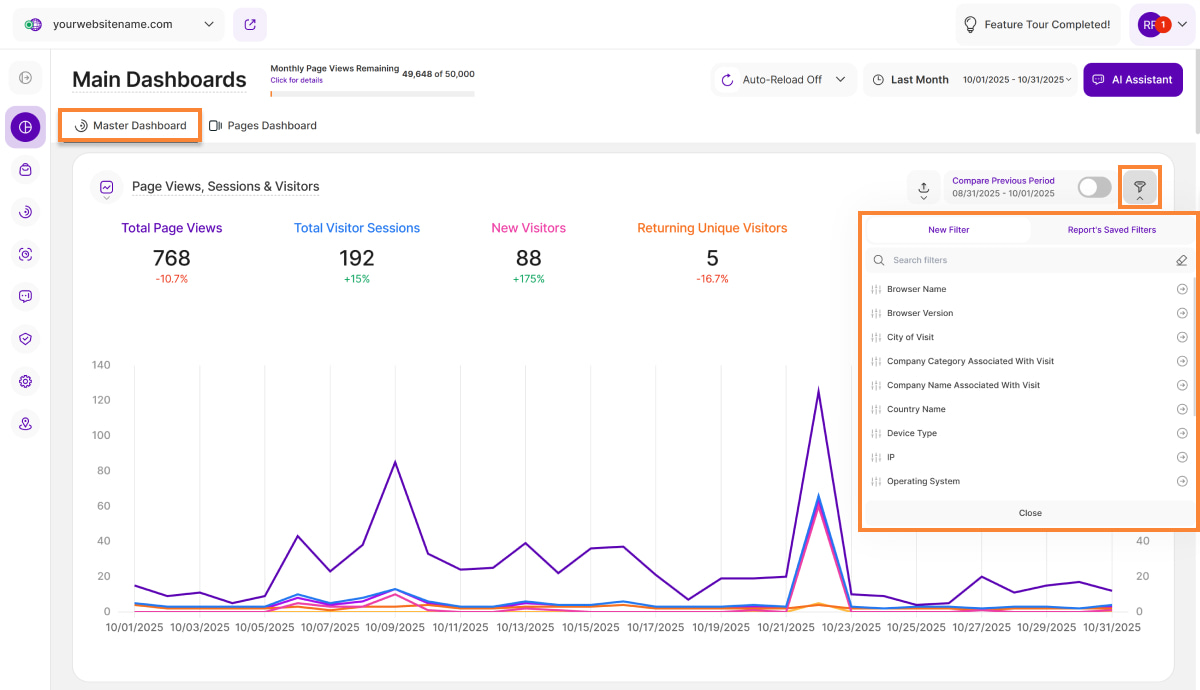Click the AI Assistant button

[1132, 80]
